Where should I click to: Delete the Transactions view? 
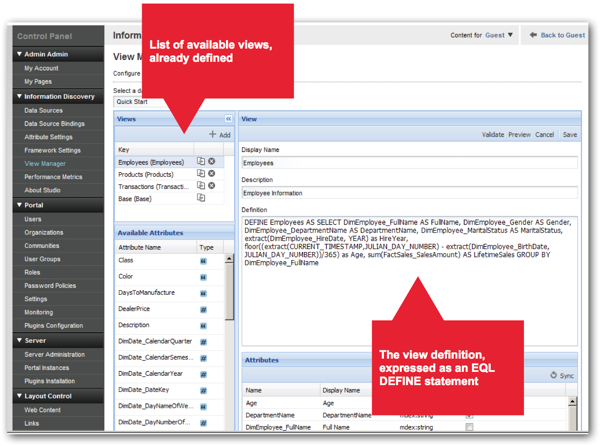pyautogui.click(x=212, y=186)
